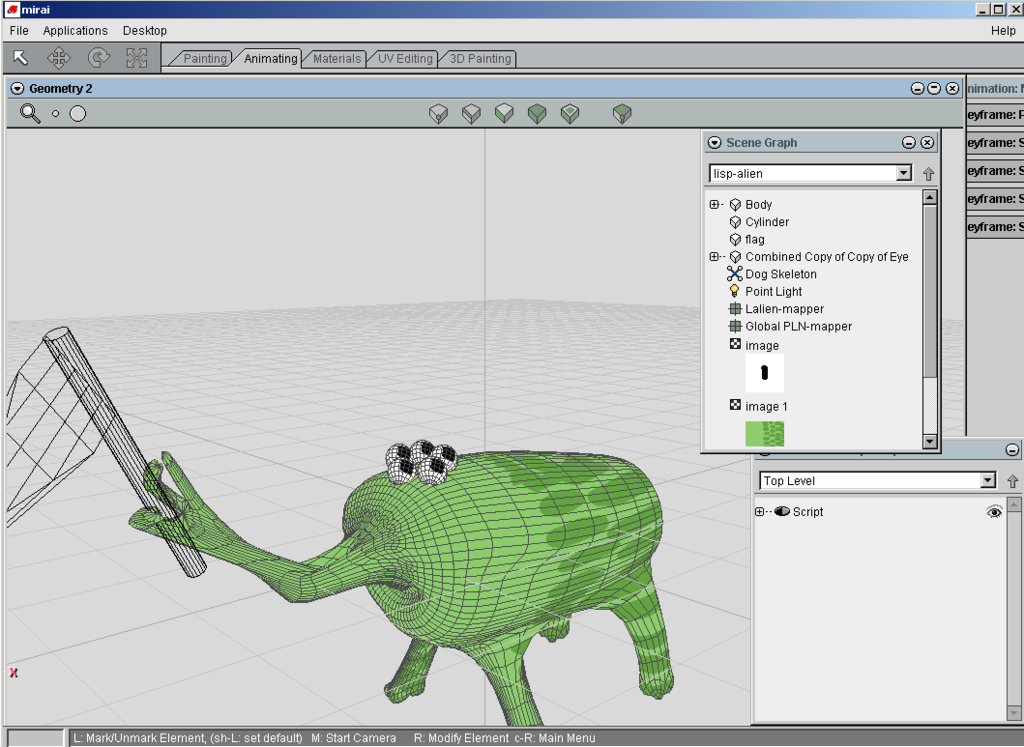Select the Body tree item
The height and width of the screenshot is (747, 1024).
point(758,204)
